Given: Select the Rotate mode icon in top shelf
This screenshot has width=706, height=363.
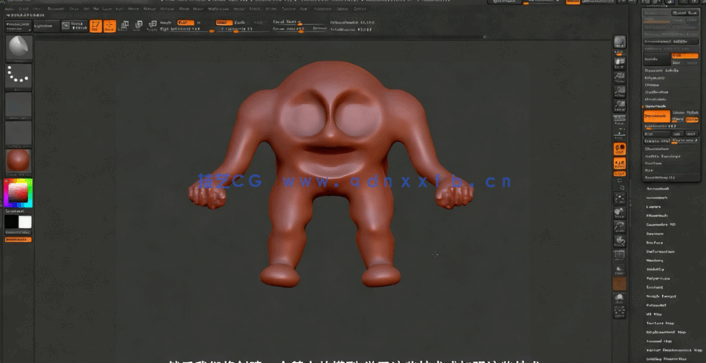Looking at the screenshot, I should click(152, 26).
